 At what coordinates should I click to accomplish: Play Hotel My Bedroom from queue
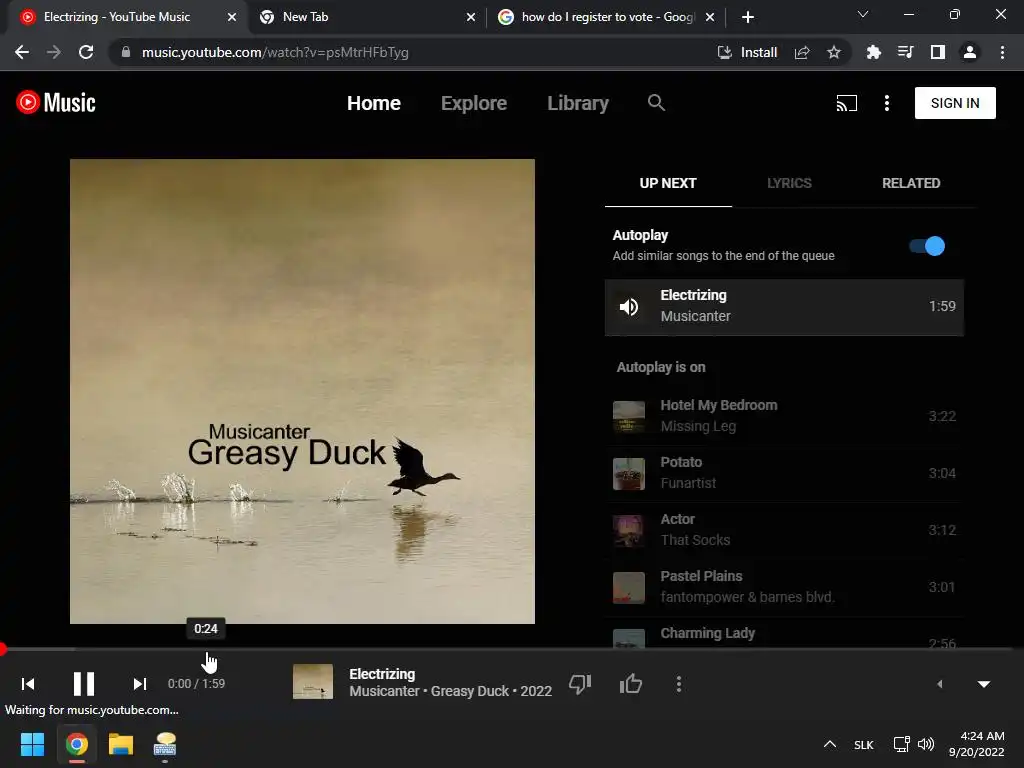[x=784, y=416]
